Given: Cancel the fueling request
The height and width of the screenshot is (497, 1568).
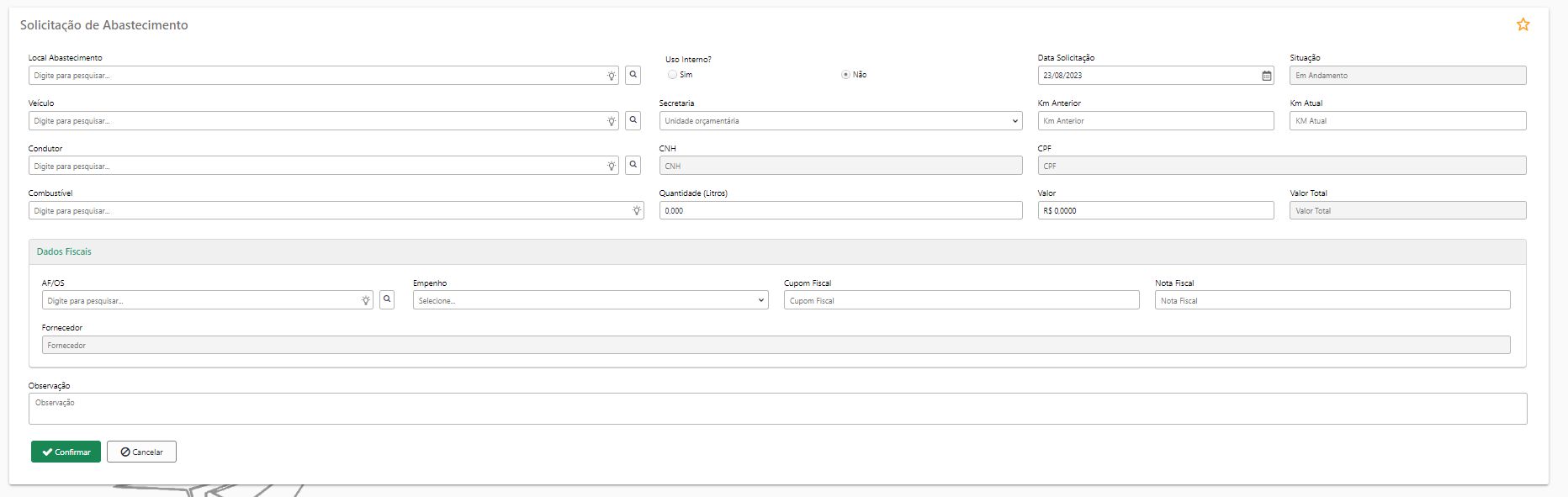Looking at the screenshot, I should 141,452.
